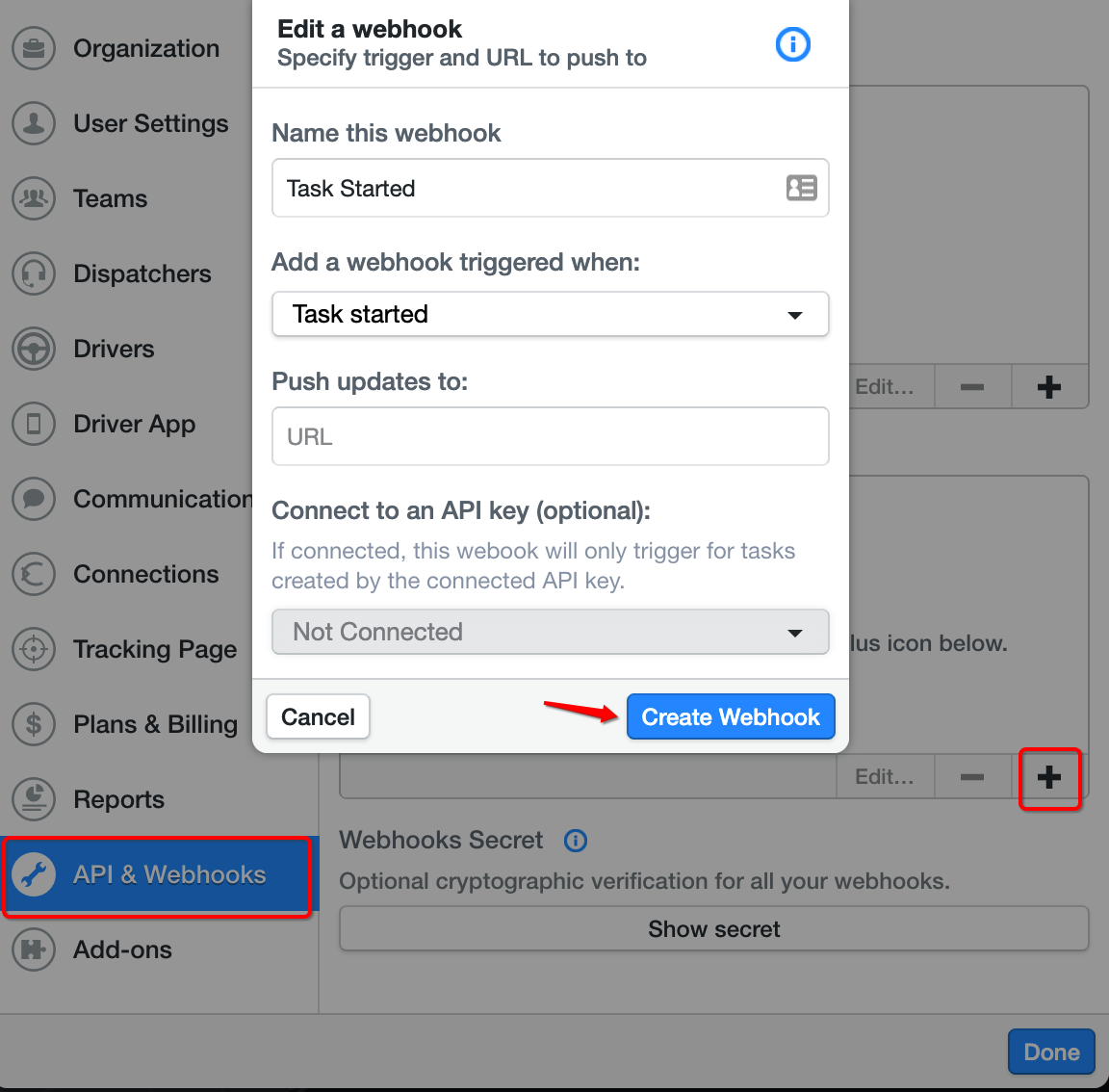Click minus icon in the webhooks list

coord(972,777)
